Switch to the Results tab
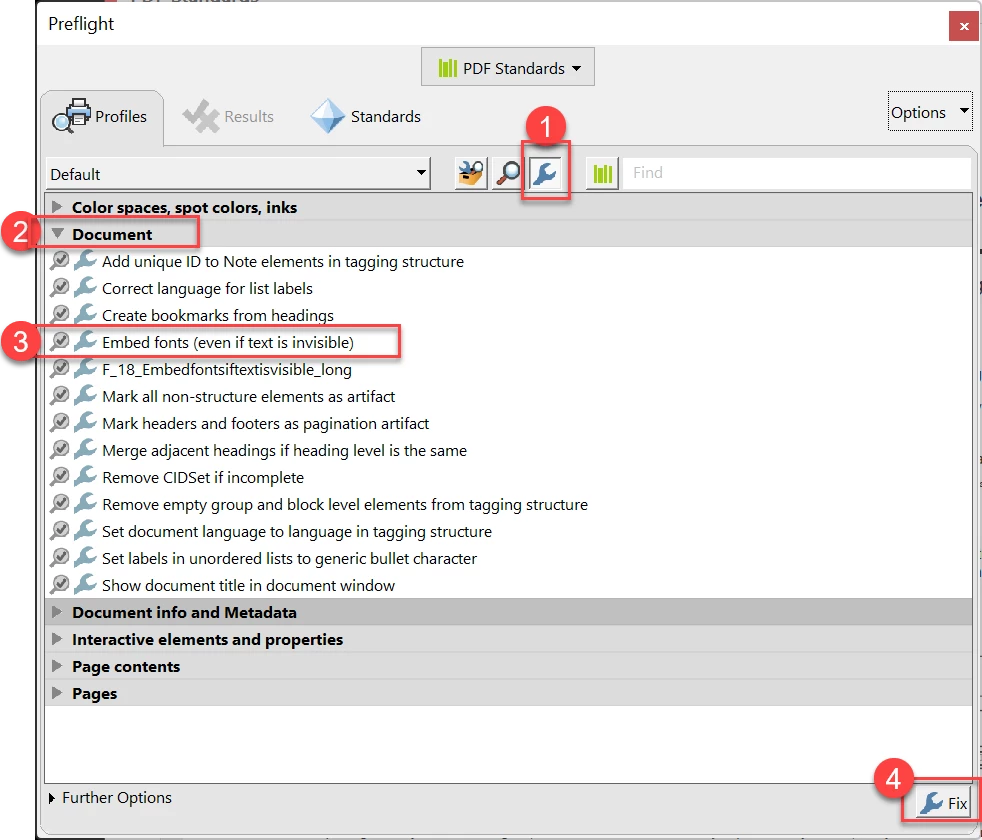Screen dimensions: 982x840 point(229,117)
